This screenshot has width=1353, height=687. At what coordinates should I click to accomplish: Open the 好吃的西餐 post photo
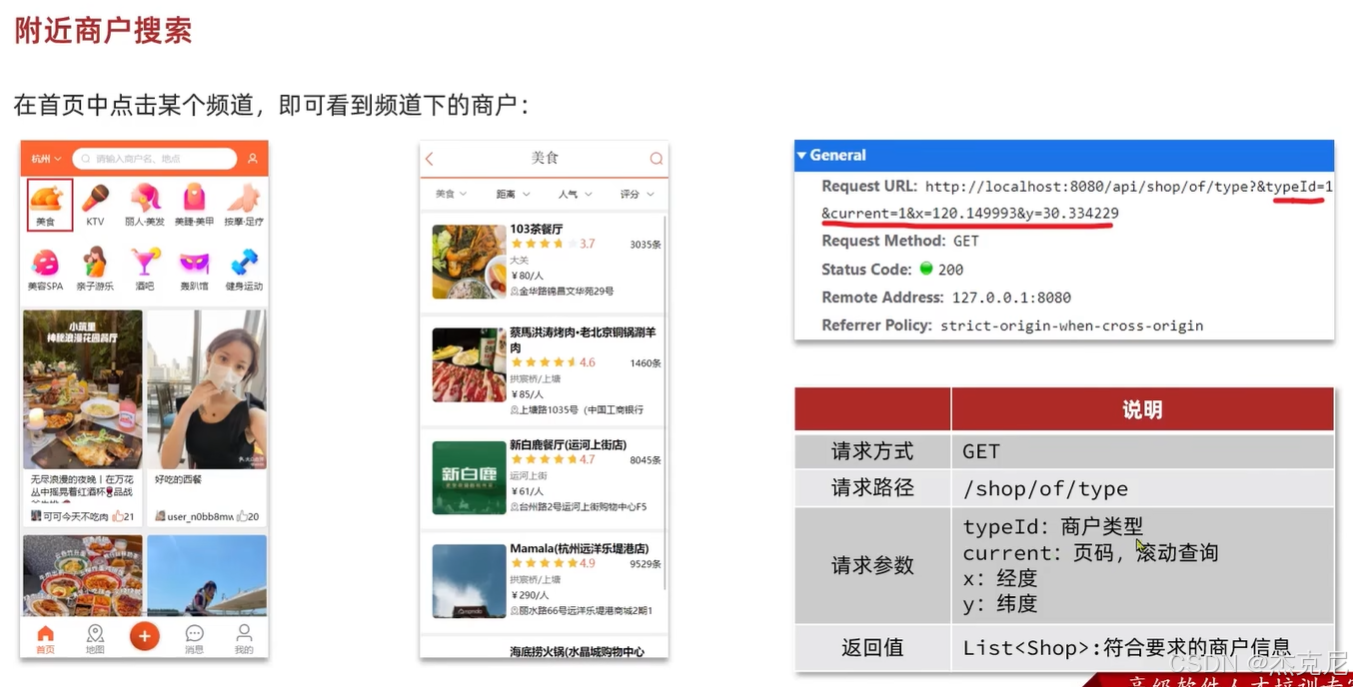click(x=207, y=389)
